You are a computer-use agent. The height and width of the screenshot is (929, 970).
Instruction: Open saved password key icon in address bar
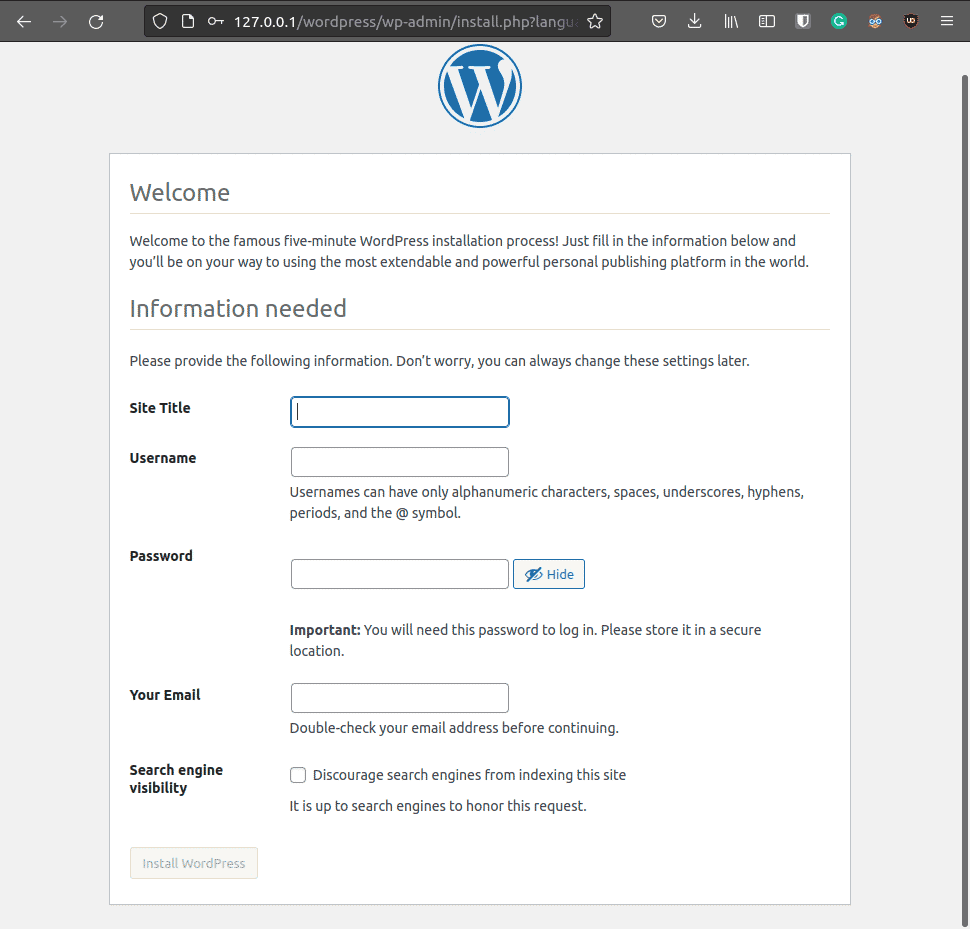point(215,22)
